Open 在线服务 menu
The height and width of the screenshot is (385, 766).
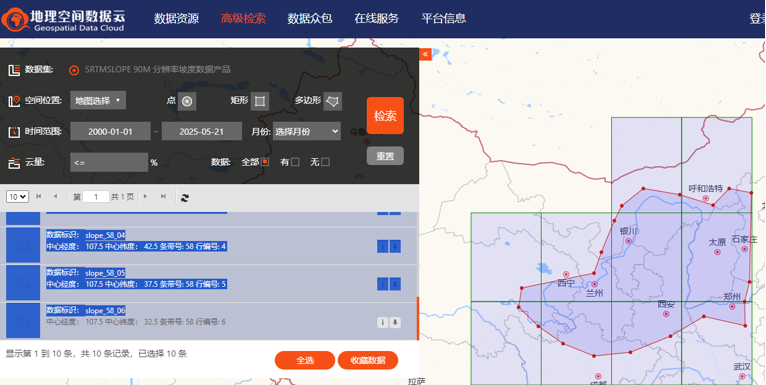377,19
